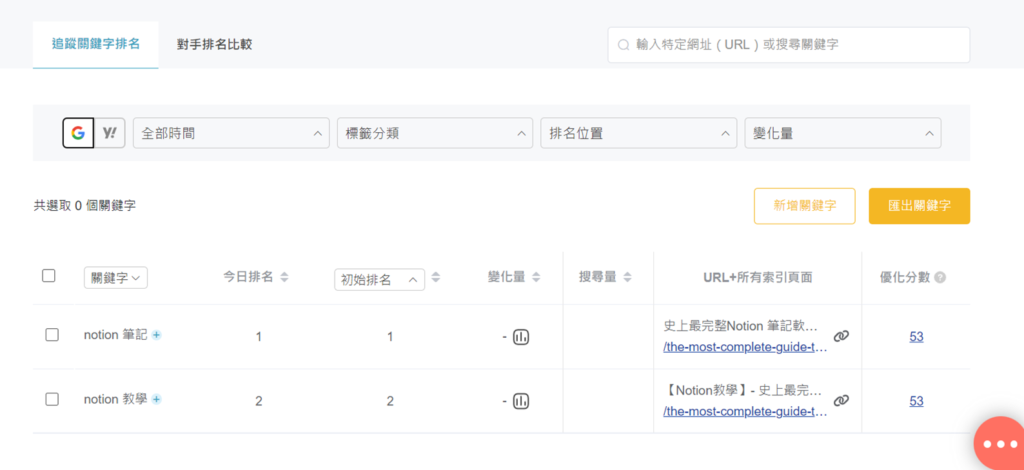Expand the 變化量 filter dropdown

(x=843, y=133)
